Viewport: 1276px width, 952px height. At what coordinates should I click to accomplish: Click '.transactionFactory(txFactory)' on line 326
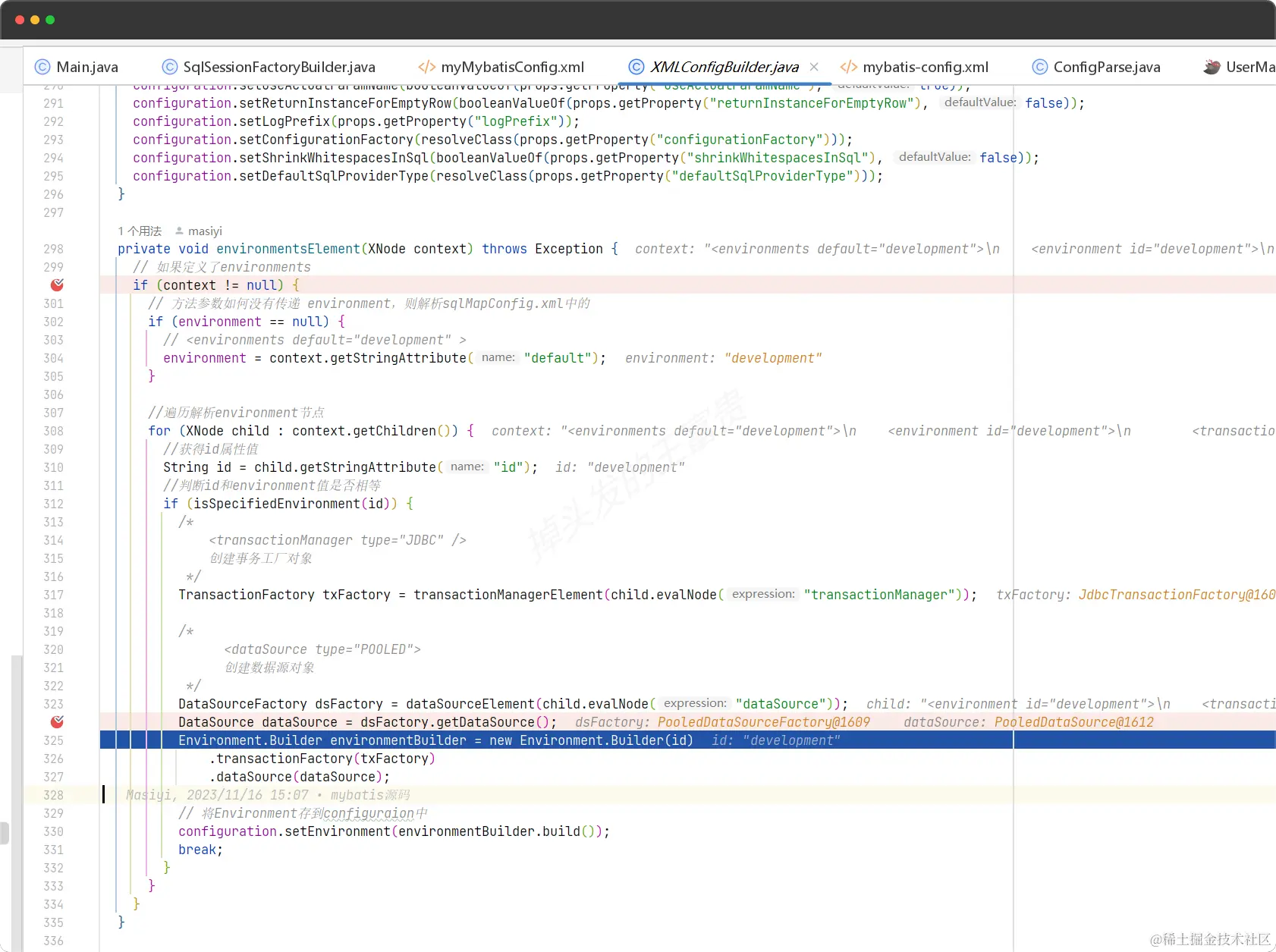coord(322,759)
